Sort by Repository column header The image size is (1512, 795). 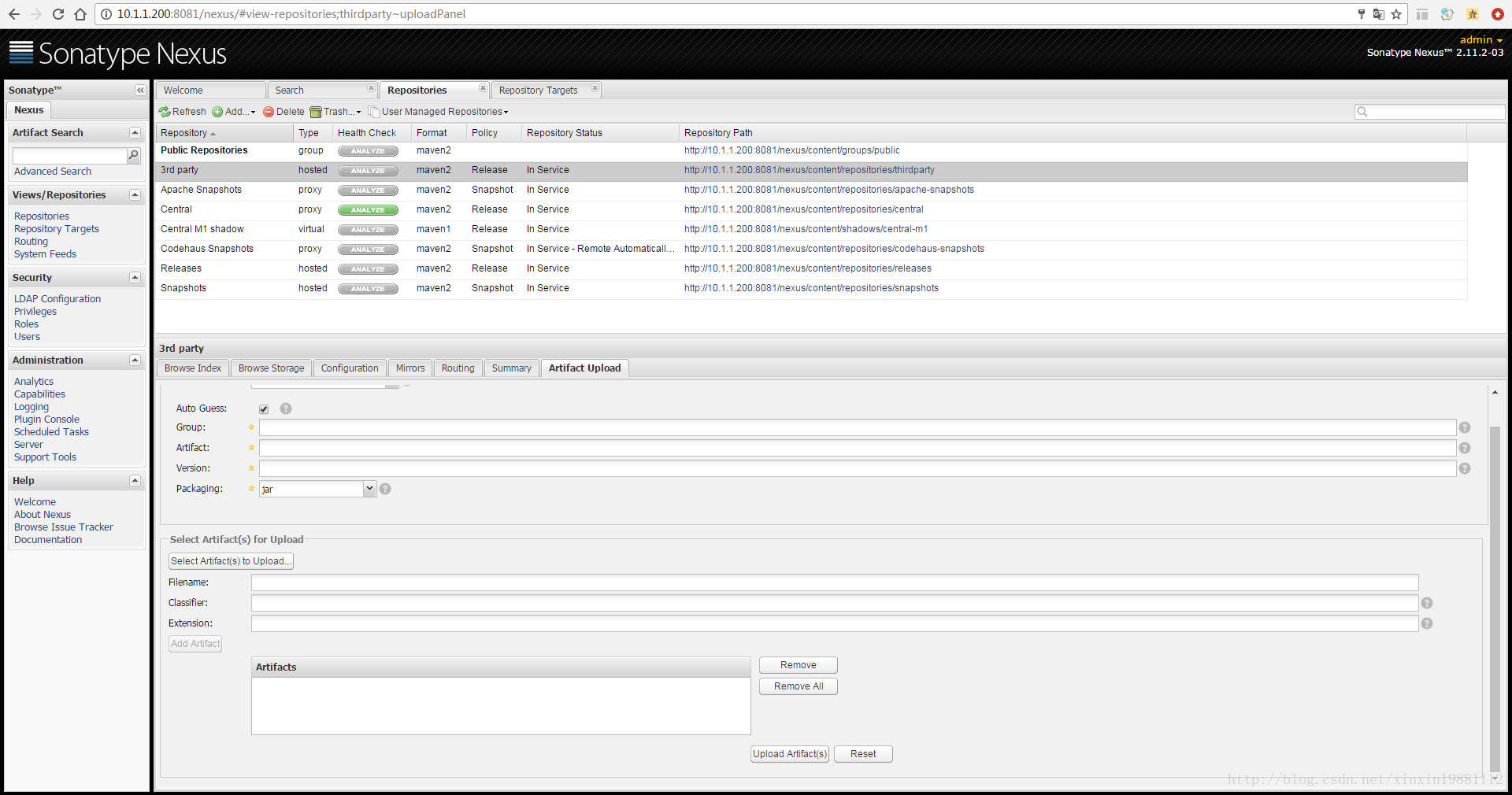tap(224, 133)
